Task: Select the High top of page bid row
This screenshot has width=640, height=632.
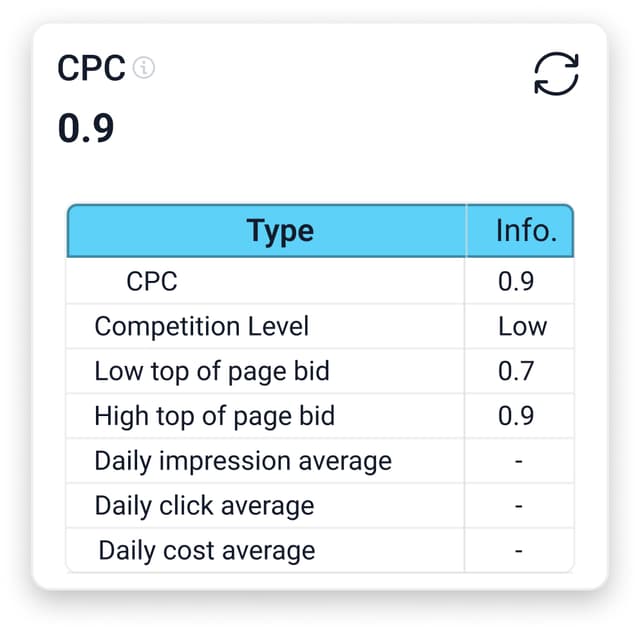Action: coord(215,416)
